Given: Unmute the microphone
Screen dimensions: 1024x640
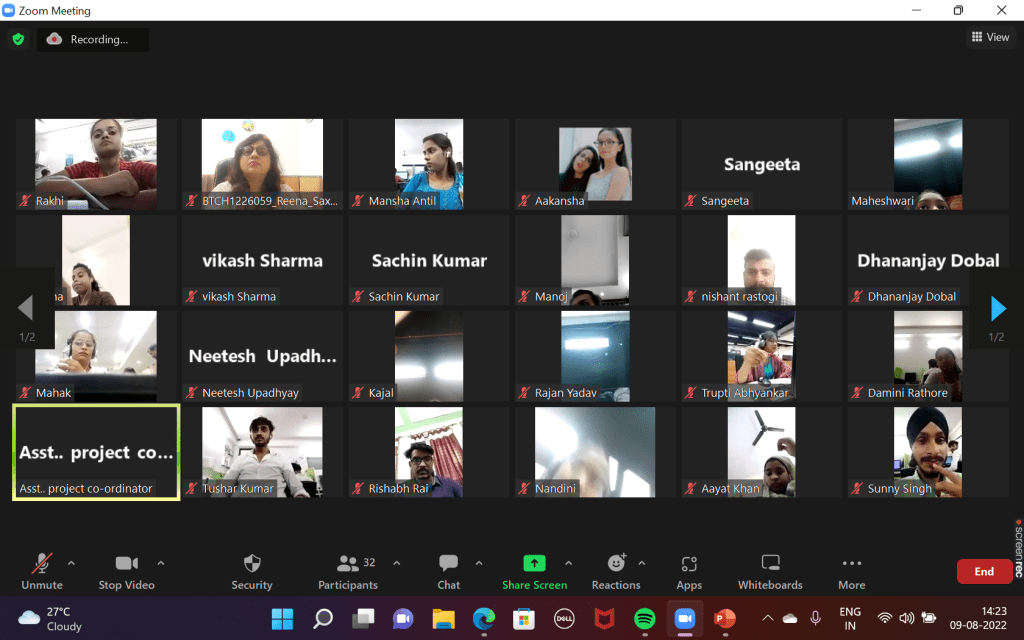Looking at the screenshot, I should (x=42, y=564).
